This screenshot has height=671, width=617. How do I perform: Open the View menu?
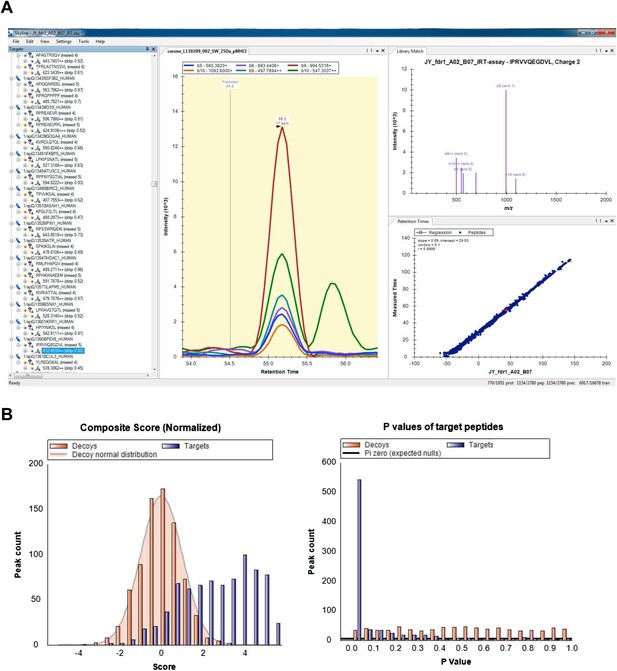pyautogui.click(x=44, y=42)
